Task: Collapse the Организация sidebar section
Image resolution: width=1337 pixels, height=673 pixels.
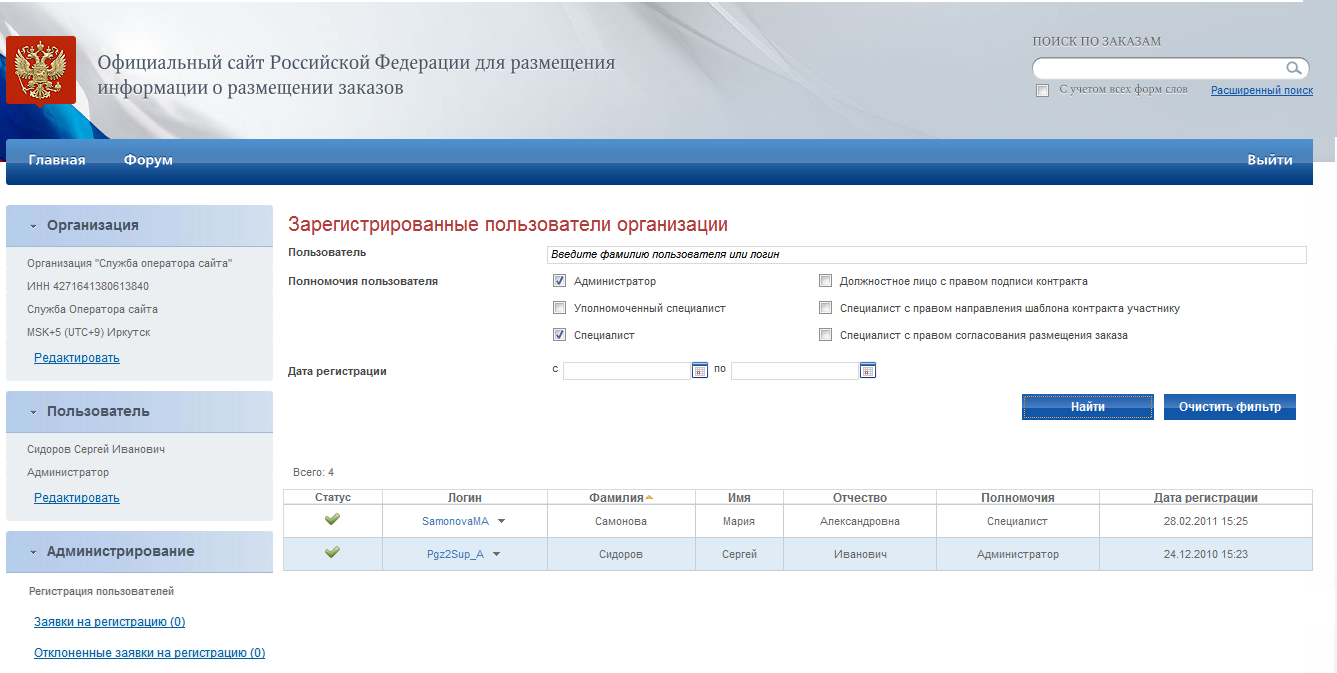Action: click(33, 226)
